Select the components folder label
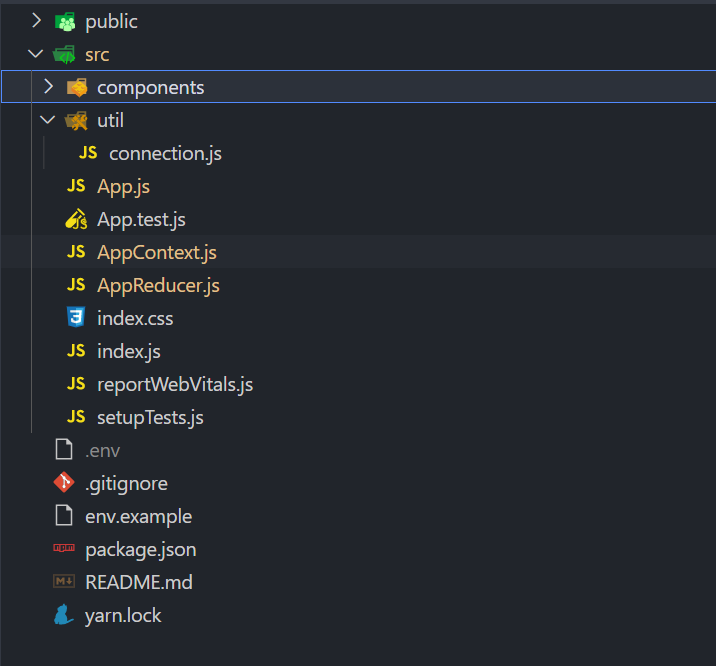 pyautogui.click(x=151, y=88)
